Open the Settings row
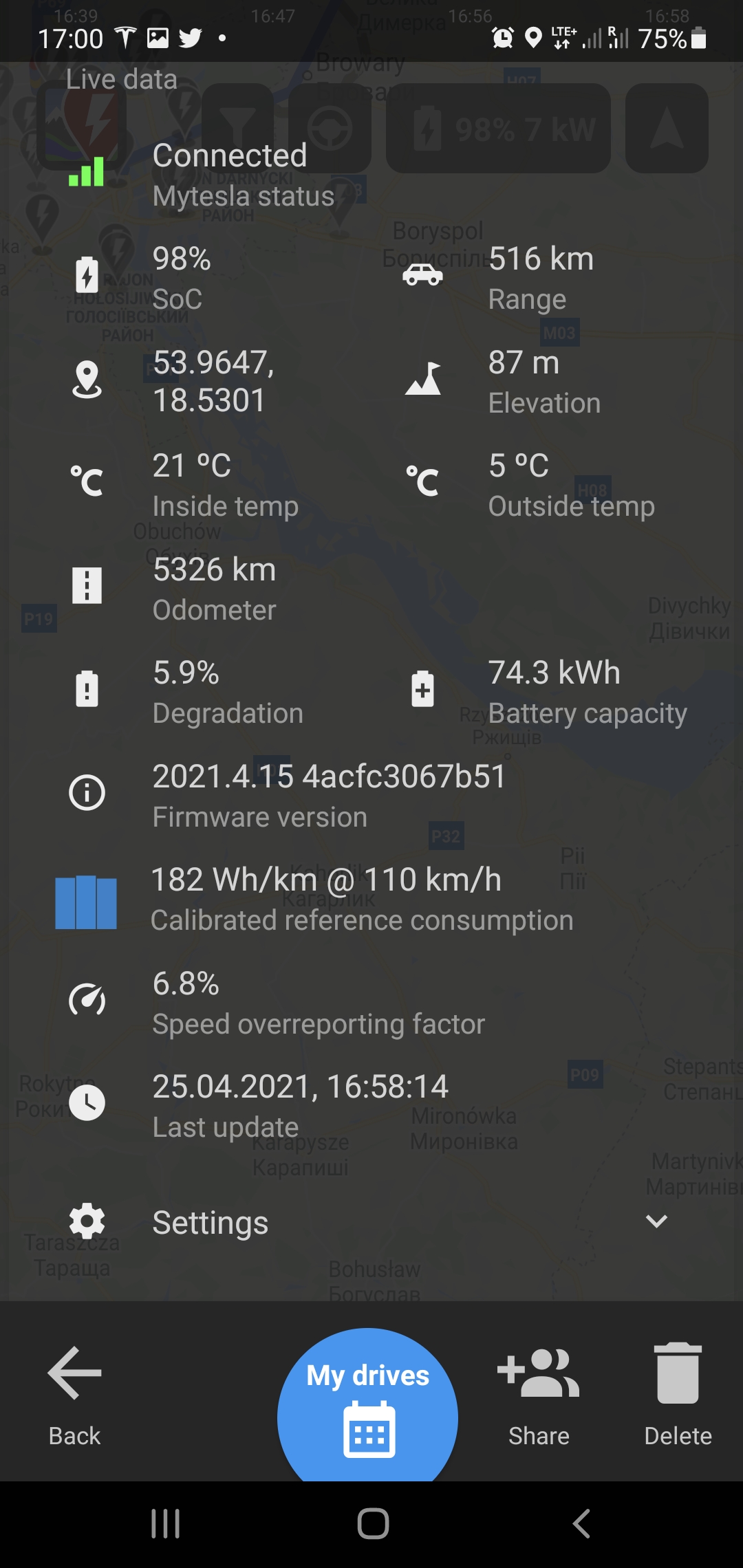Viewport: 743px width, 1568px height. pyautogui.click(x=371, y=1222)
